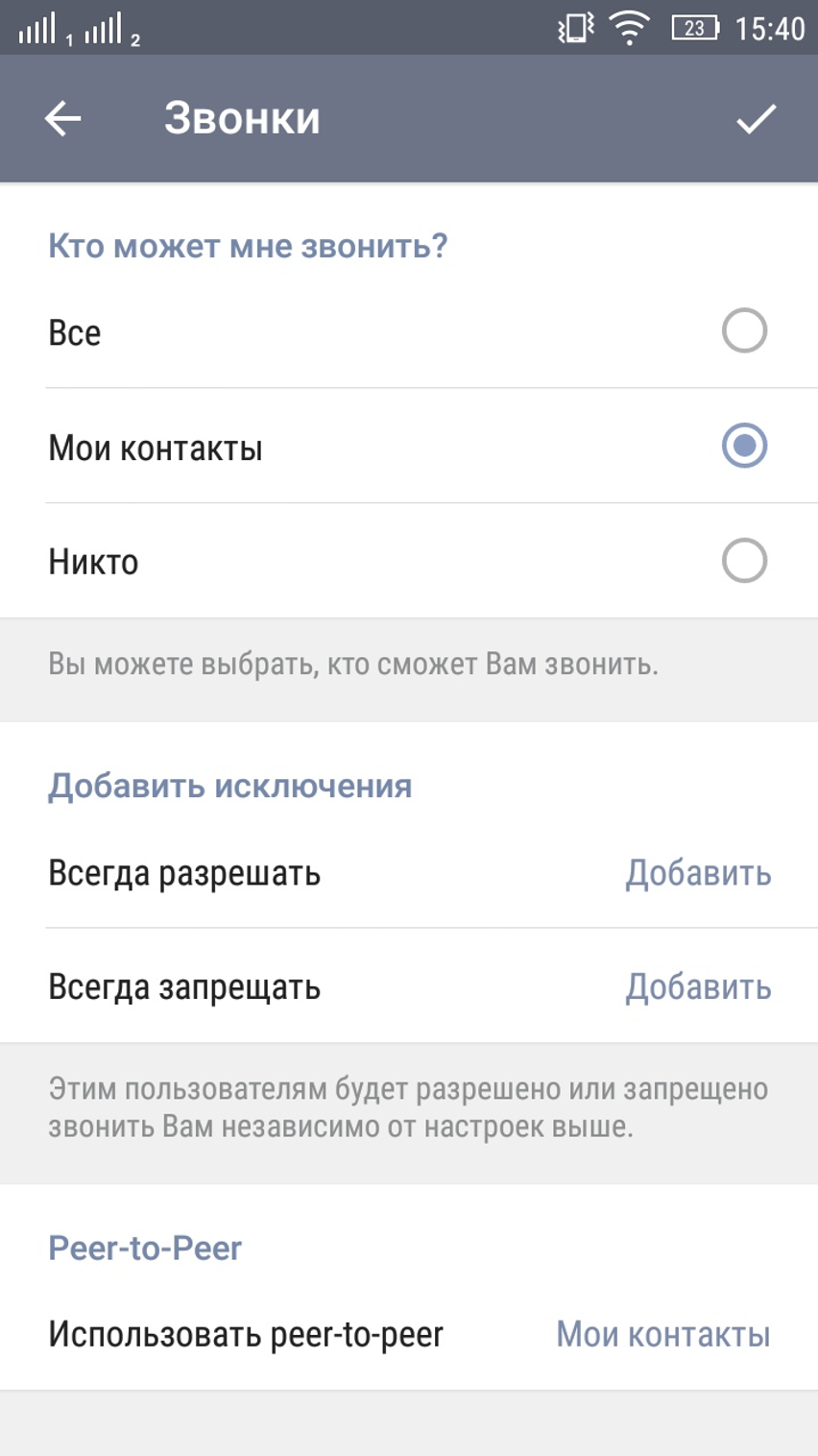Tap the back arrow icon
Viewport: 818px width, 1456px height.
[63, 119]
